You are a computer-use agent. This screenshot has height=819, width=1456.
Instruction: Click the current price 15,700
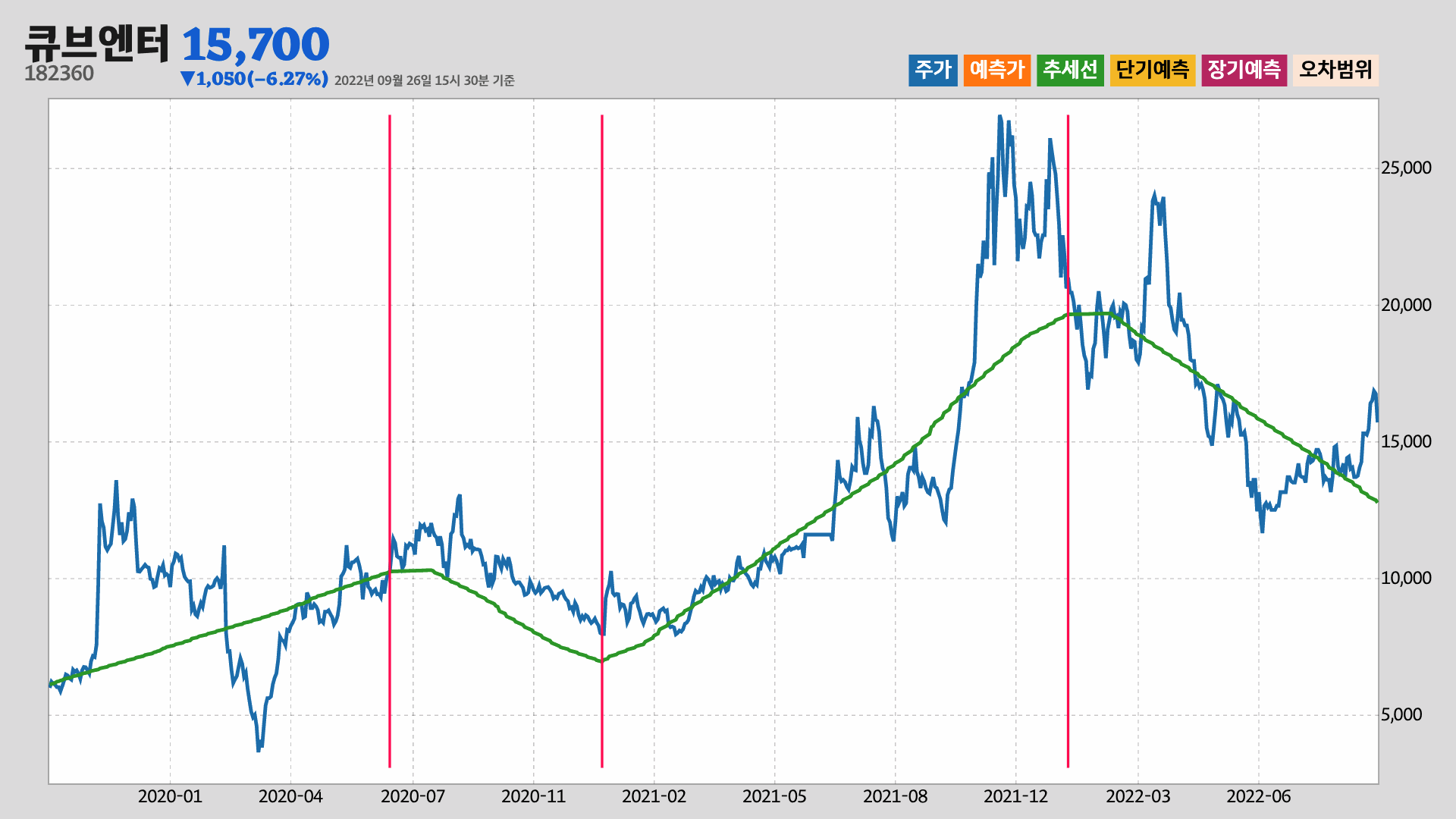[256, 45]
